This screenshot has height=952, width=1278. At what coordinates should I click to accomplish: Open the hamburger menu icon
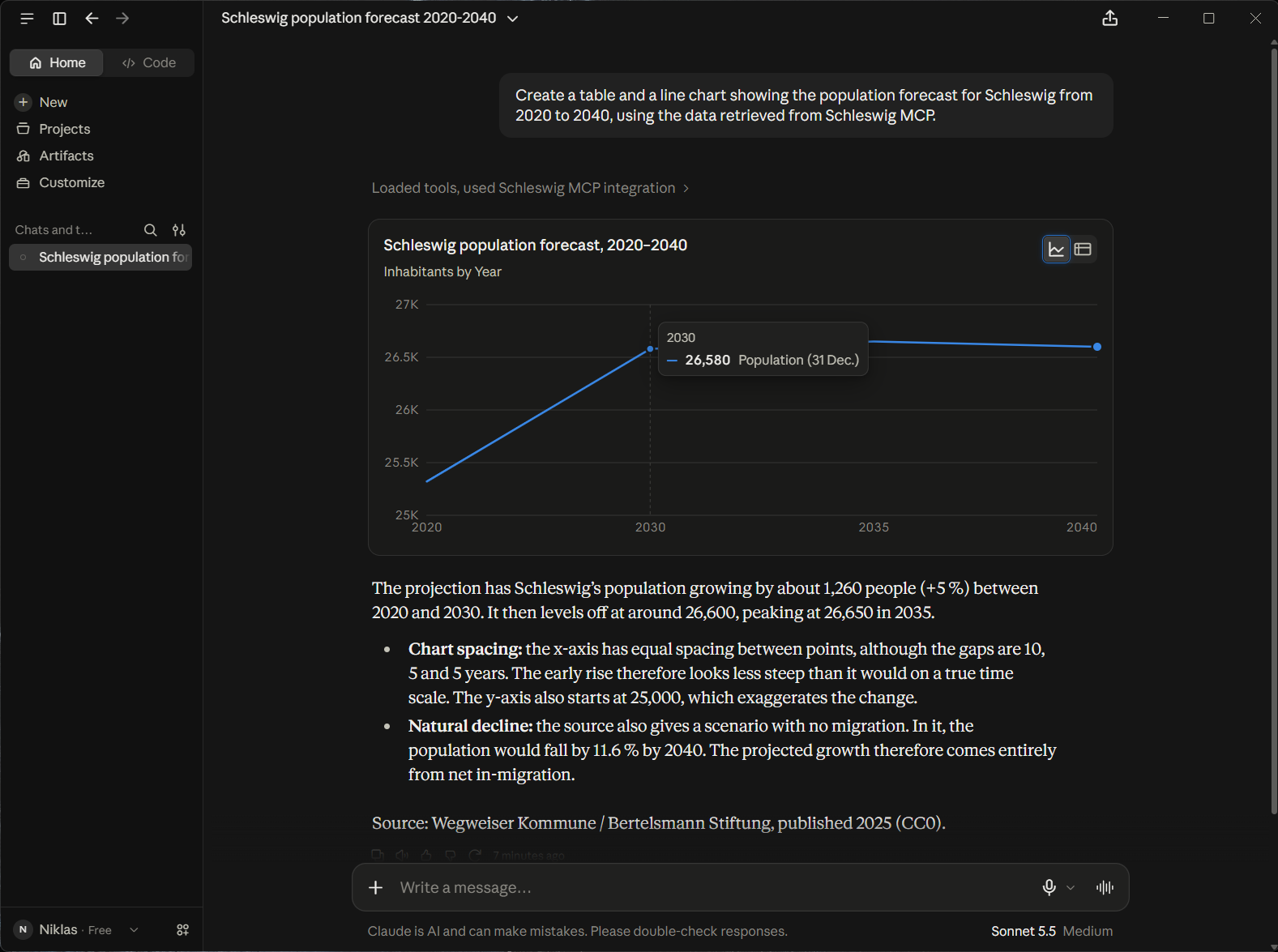[27, 19]
